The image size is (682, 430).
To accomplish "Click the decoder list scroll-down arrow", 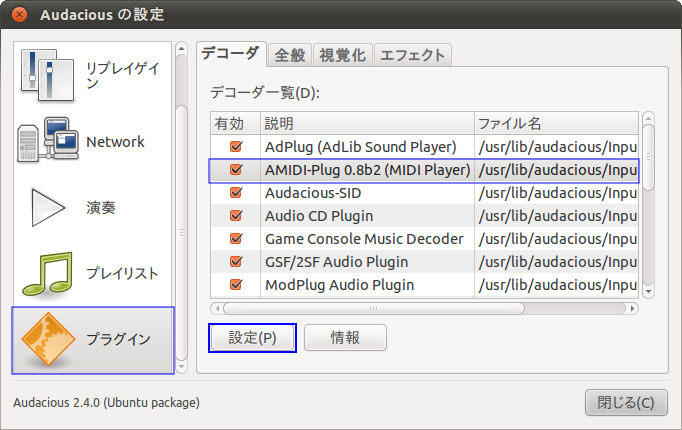I will 649,292.
